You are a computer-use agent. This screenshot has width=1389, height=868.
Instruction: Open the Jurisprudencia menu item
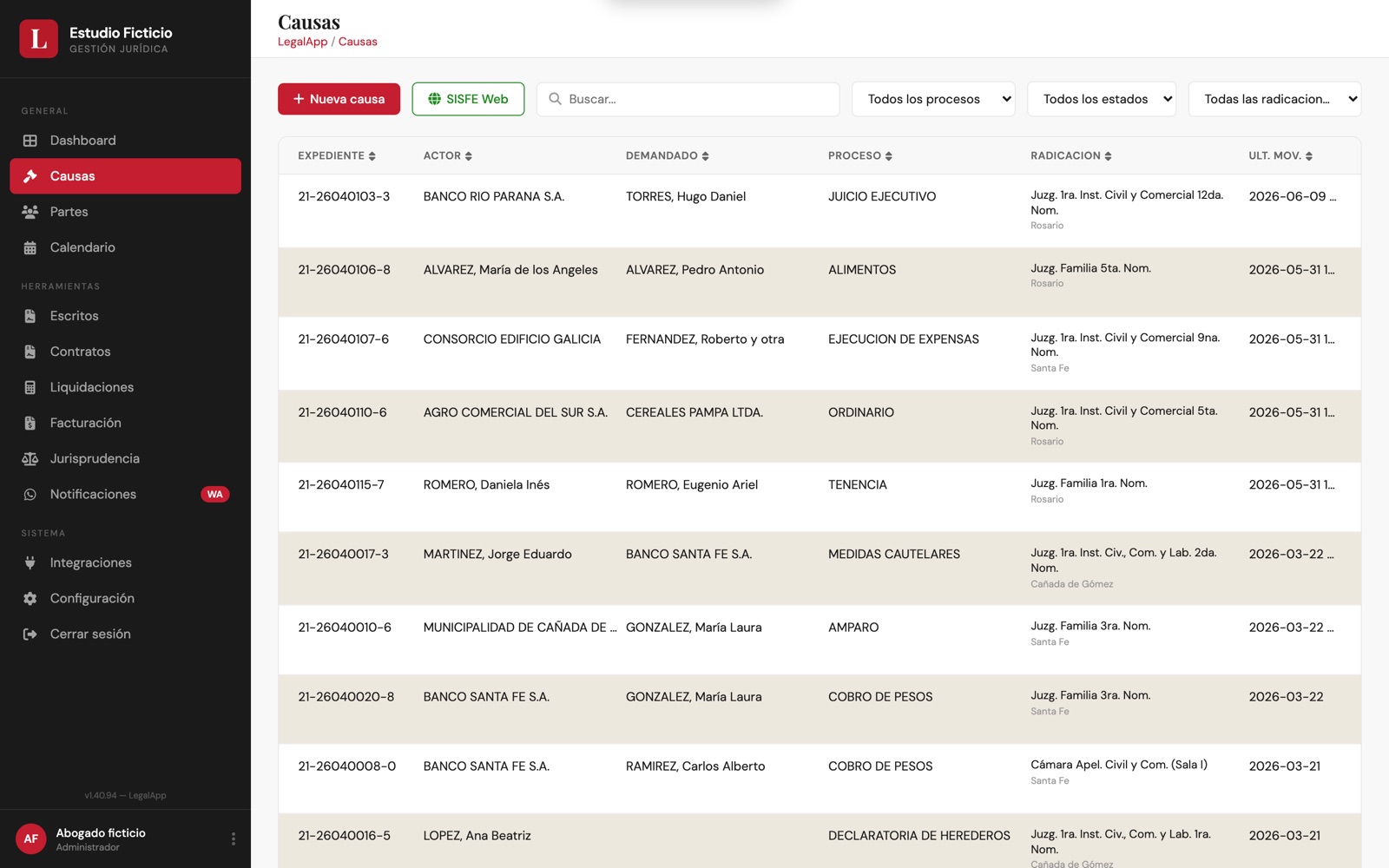coord(126,458)
